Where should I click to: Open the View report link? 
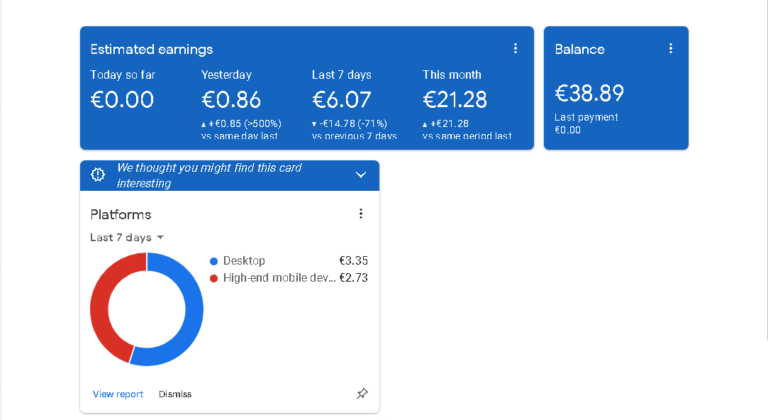click(x=118, y=394)
